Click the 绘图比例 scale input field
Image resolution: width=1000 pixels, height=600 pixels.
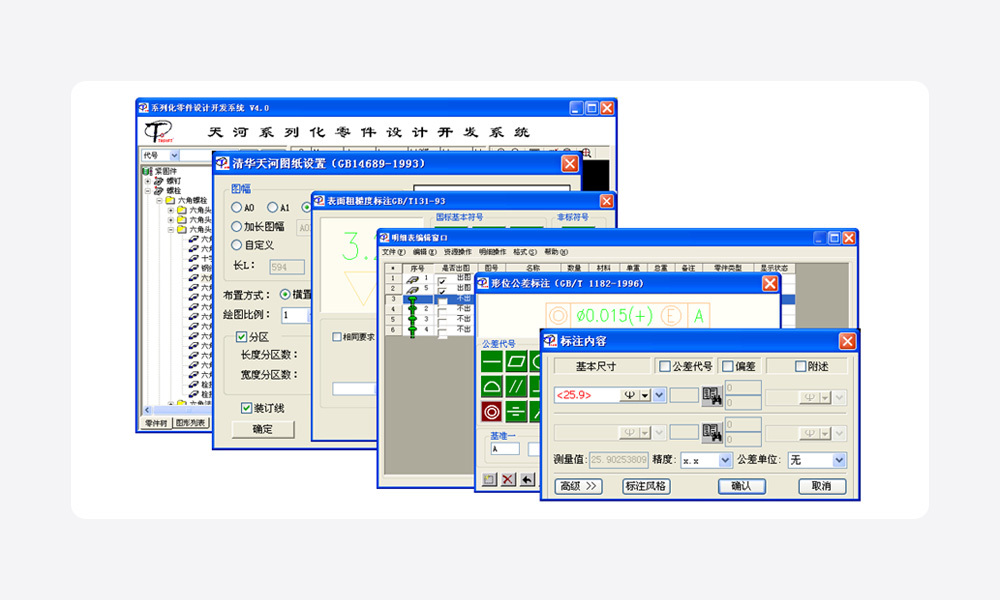[295, 315]
